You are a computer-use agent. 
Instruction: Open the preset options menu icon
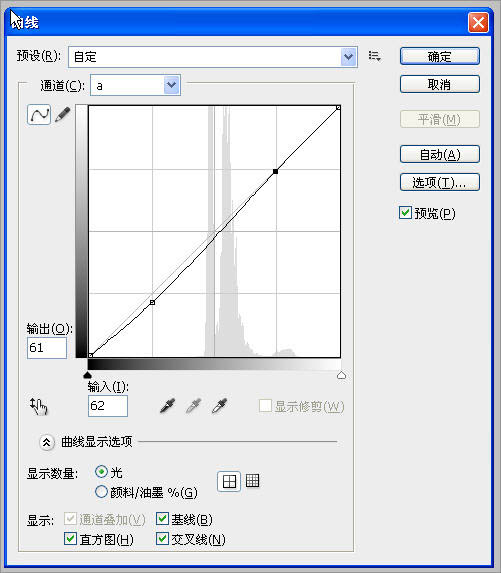[375, 56]
